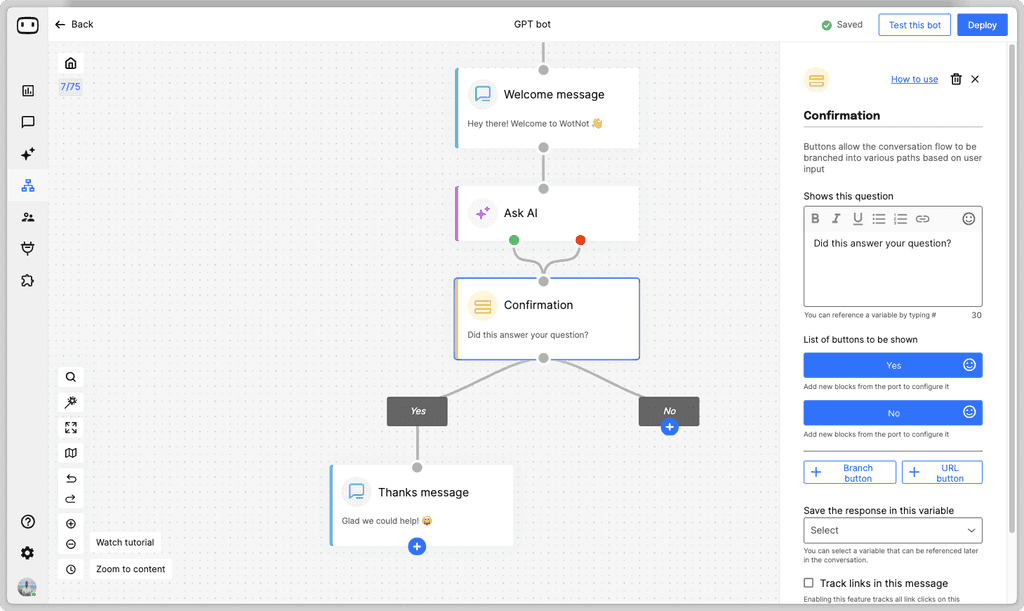Screen dimensions: 1024x611
Task: Deploy the GPT bot
Action: pos(982,24)
